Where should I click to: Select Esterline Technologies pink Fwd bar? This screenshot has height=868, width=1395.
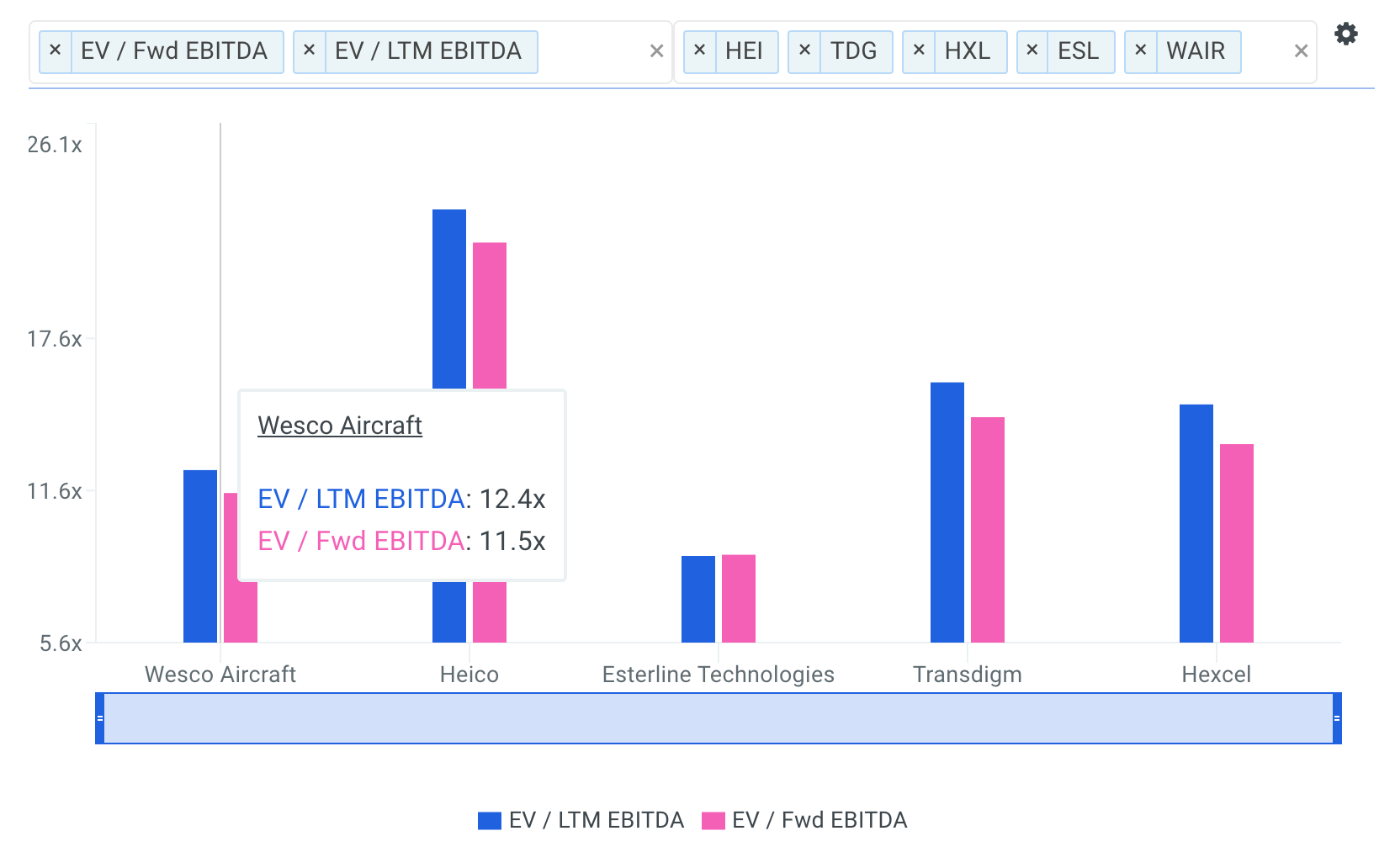739,599
